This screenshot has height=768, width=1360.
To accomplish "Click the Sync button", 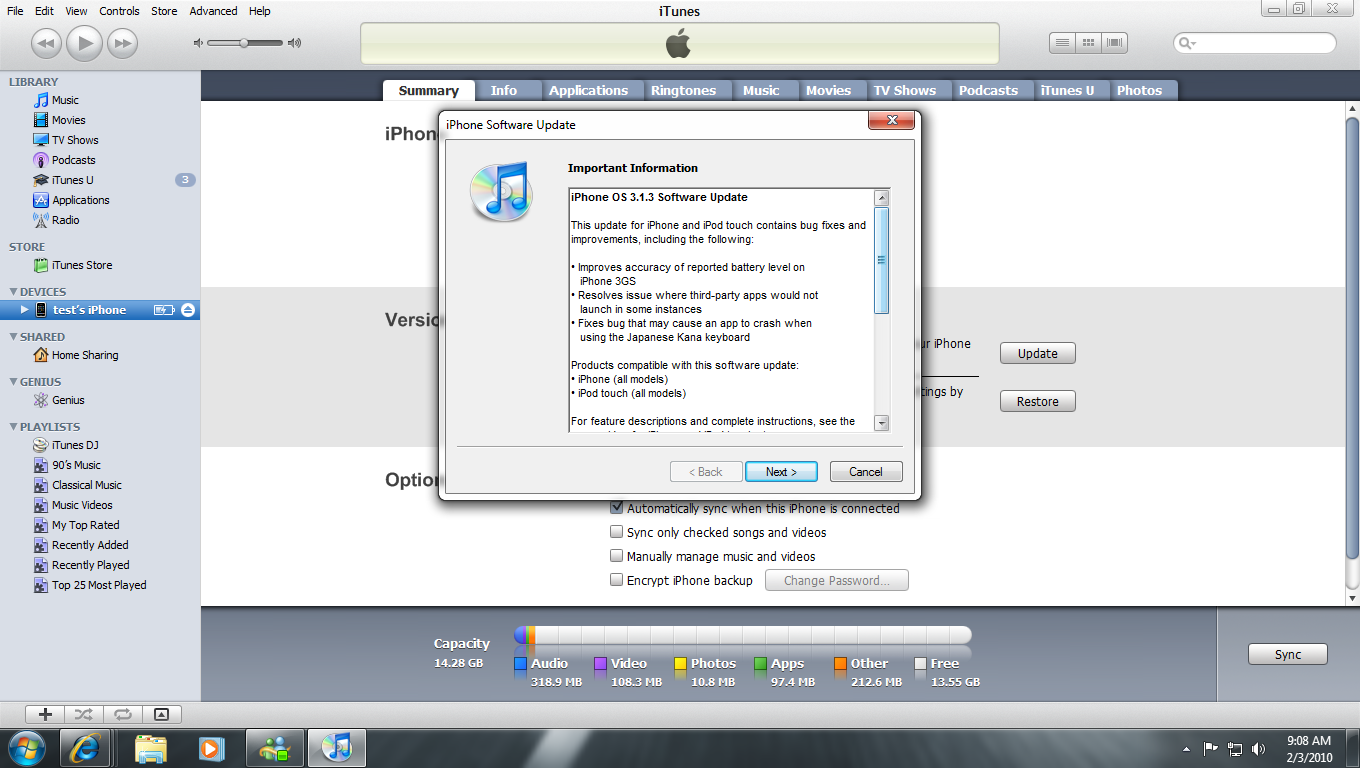I will (x=1288, y=654).
